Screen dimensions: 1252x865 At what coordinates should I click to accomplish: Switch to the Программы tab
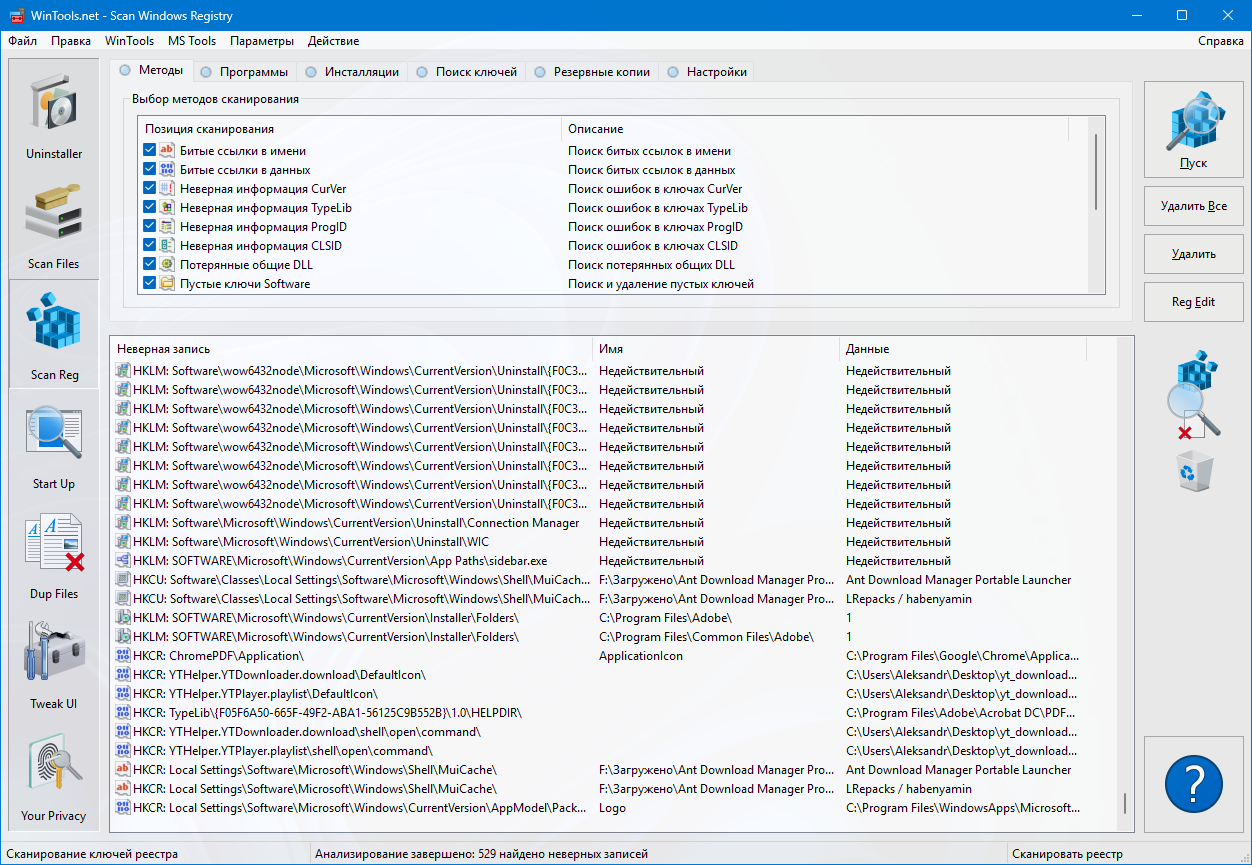(245, 72)
